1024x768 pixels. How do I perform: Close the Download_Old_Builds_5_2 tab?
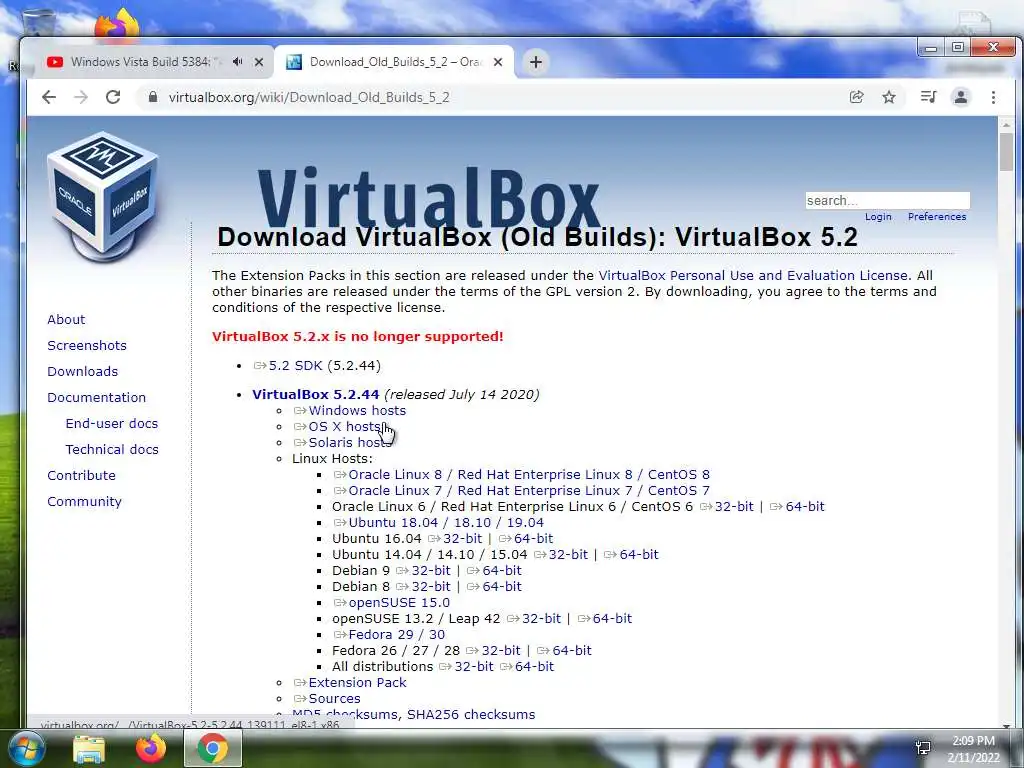pos(498,62)
